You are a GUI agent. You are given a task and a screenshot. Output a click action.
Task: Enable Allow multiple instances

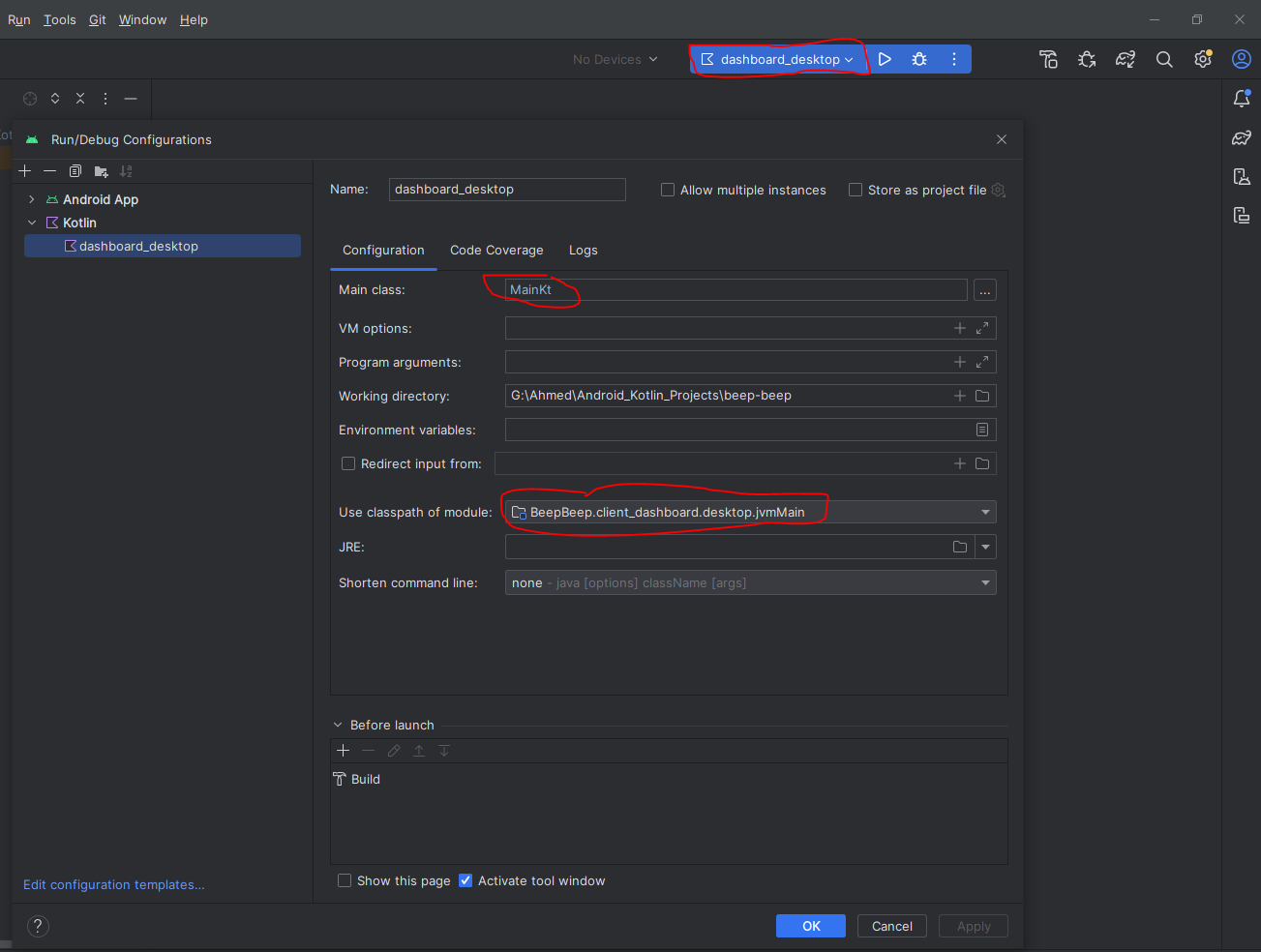click(x=667, y=190)
